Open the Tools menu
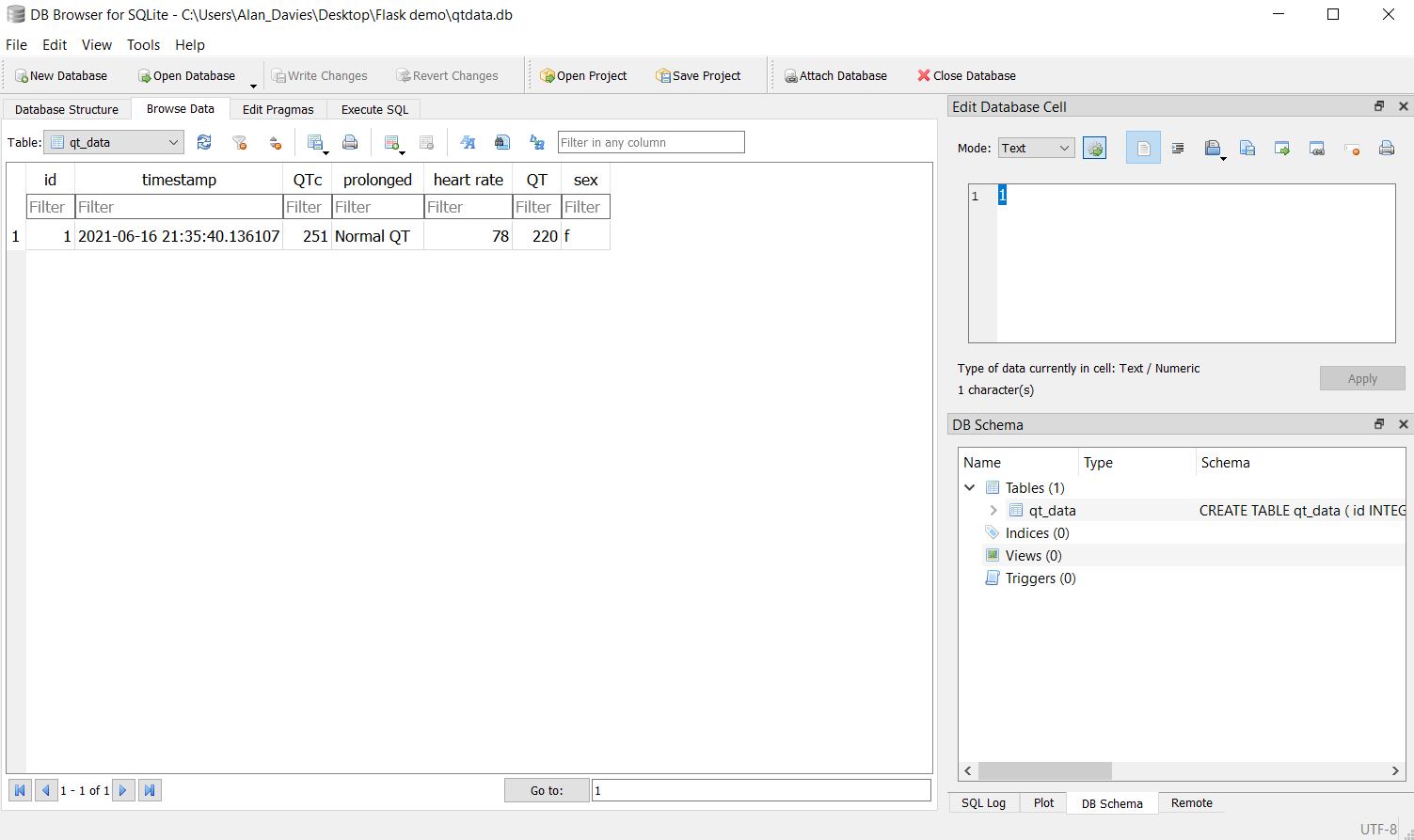Screen dimensions: 1414x840 [143, 45]
